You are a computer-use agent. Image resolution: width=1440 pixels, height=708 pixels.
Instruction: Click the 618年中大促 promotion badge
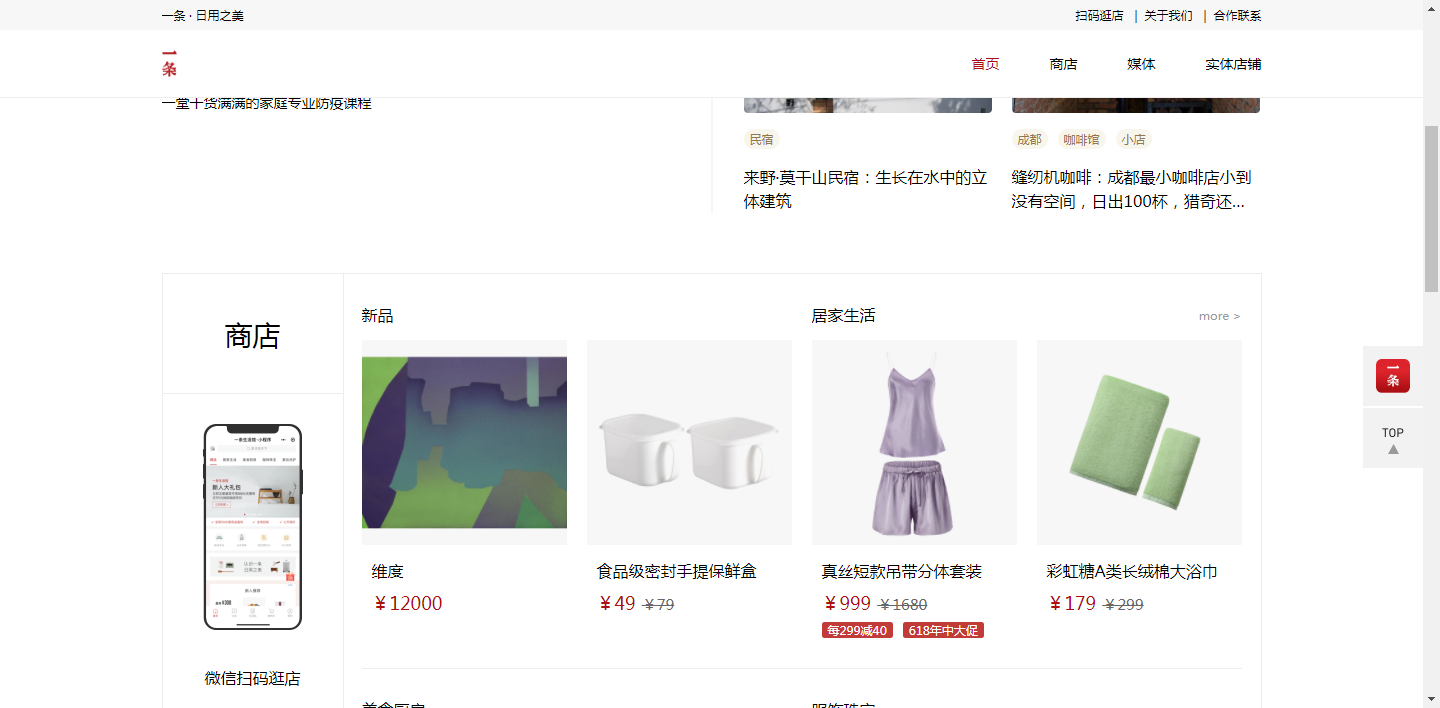coord(943,630)
